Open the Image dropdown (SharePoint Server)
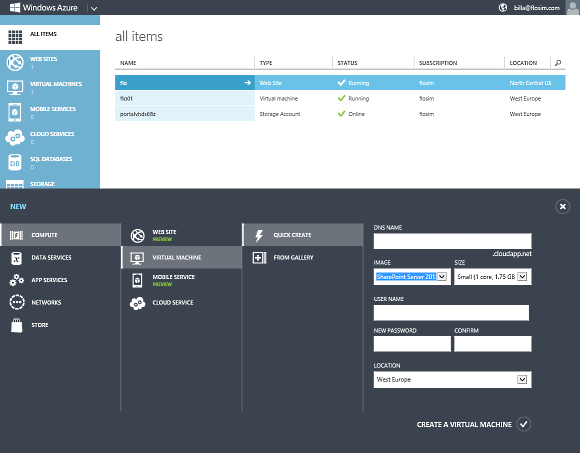 (412, 277)
